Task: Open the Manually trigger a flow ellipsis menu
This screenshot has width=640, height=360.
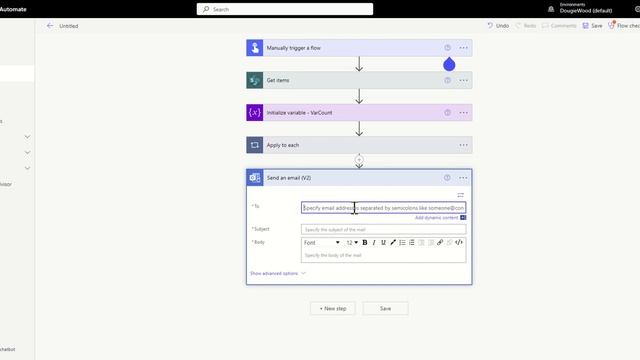Action: point(463,48)
